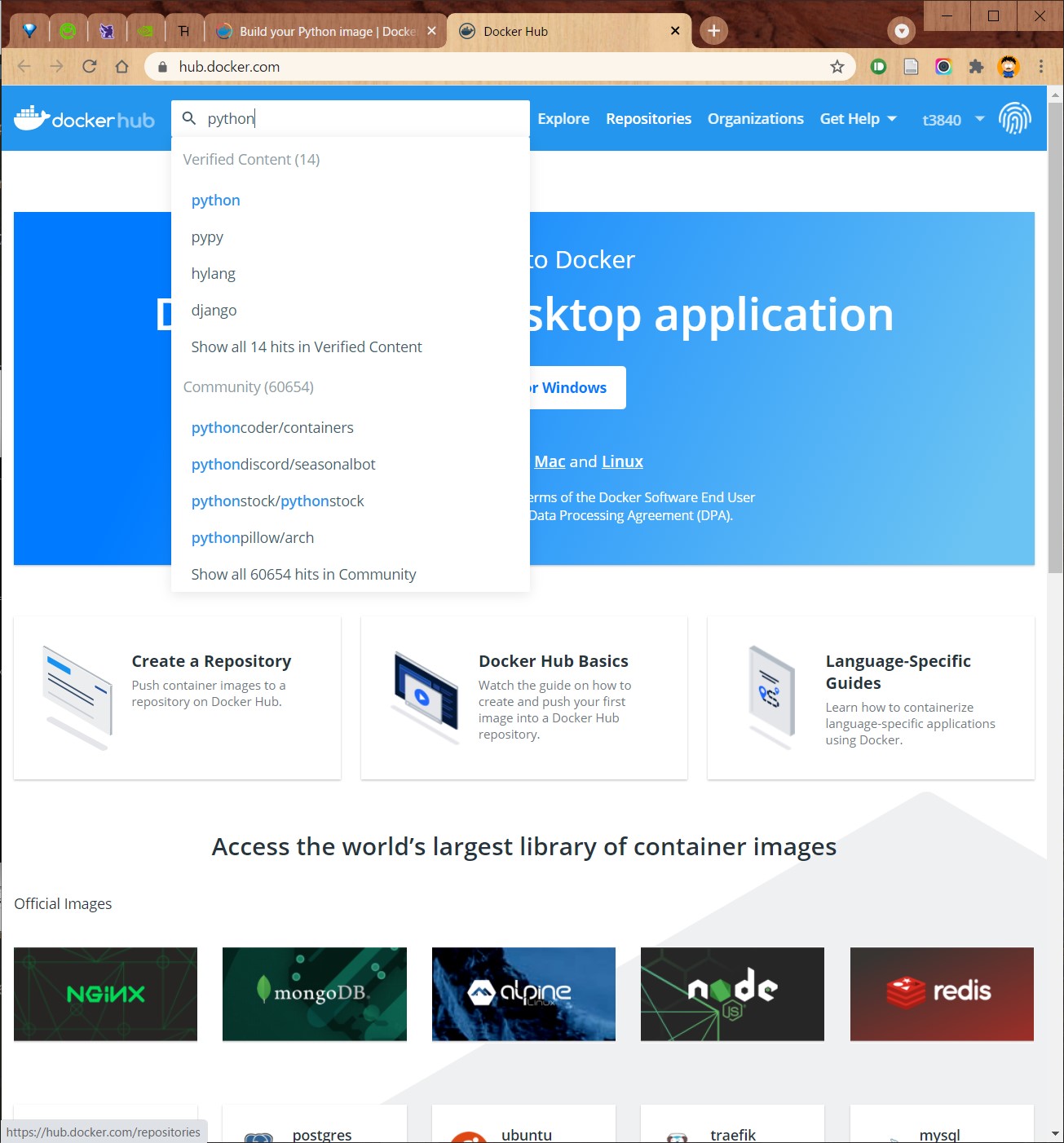
Task: Follow the Mac download link
Action: pyautogui.click(x=550, y=462)
